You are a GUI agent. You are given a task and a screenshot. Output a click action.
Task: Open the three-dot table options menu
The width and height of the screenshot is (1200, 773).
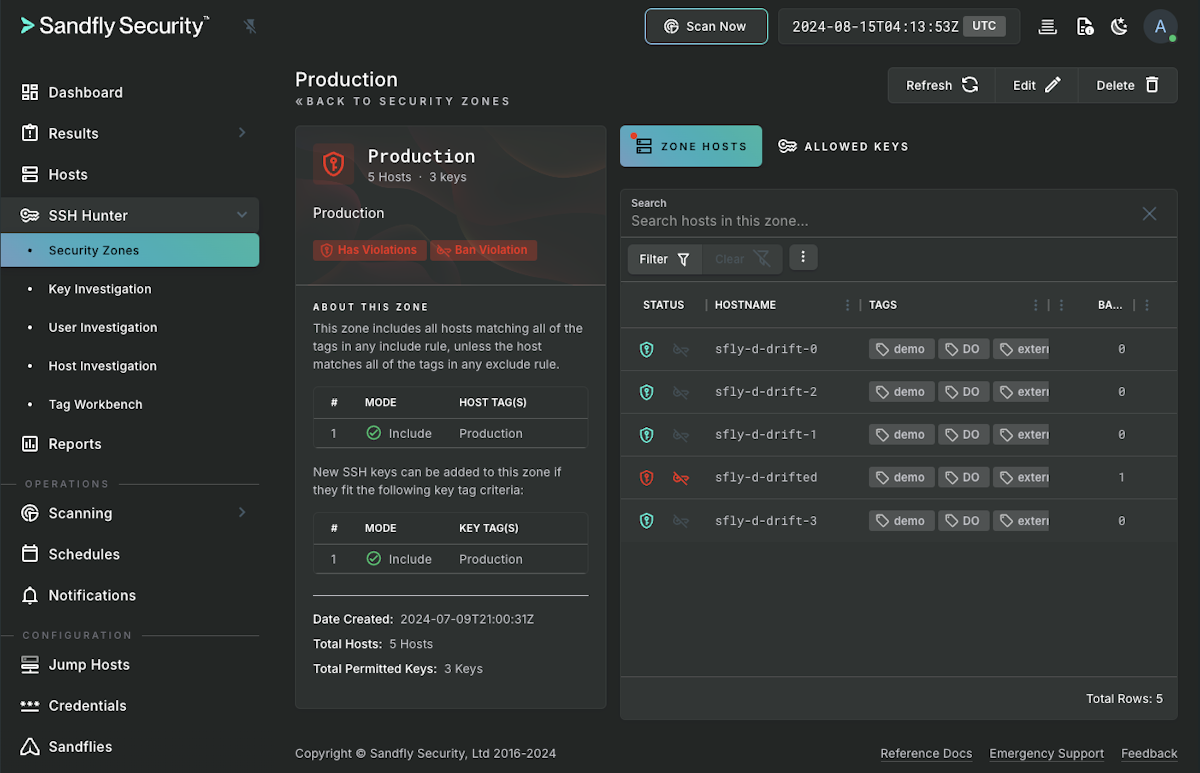pyautogui.click(x=803, y=258)
